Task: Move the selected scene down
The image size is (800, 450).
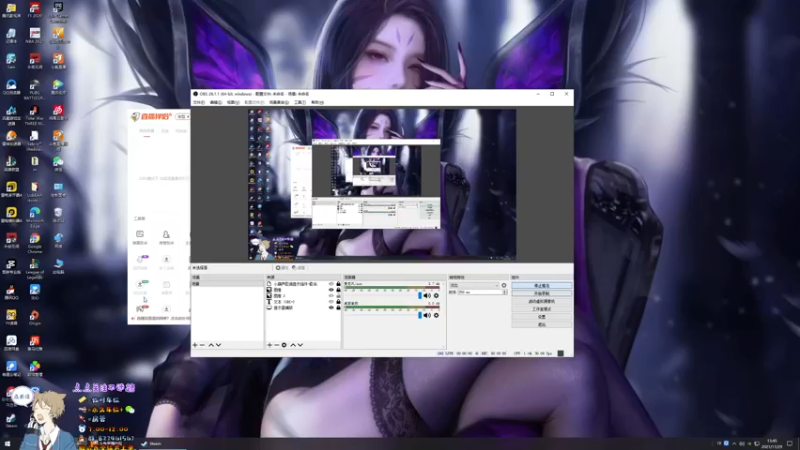Action: pyautogui.click(x=218, y=345)
